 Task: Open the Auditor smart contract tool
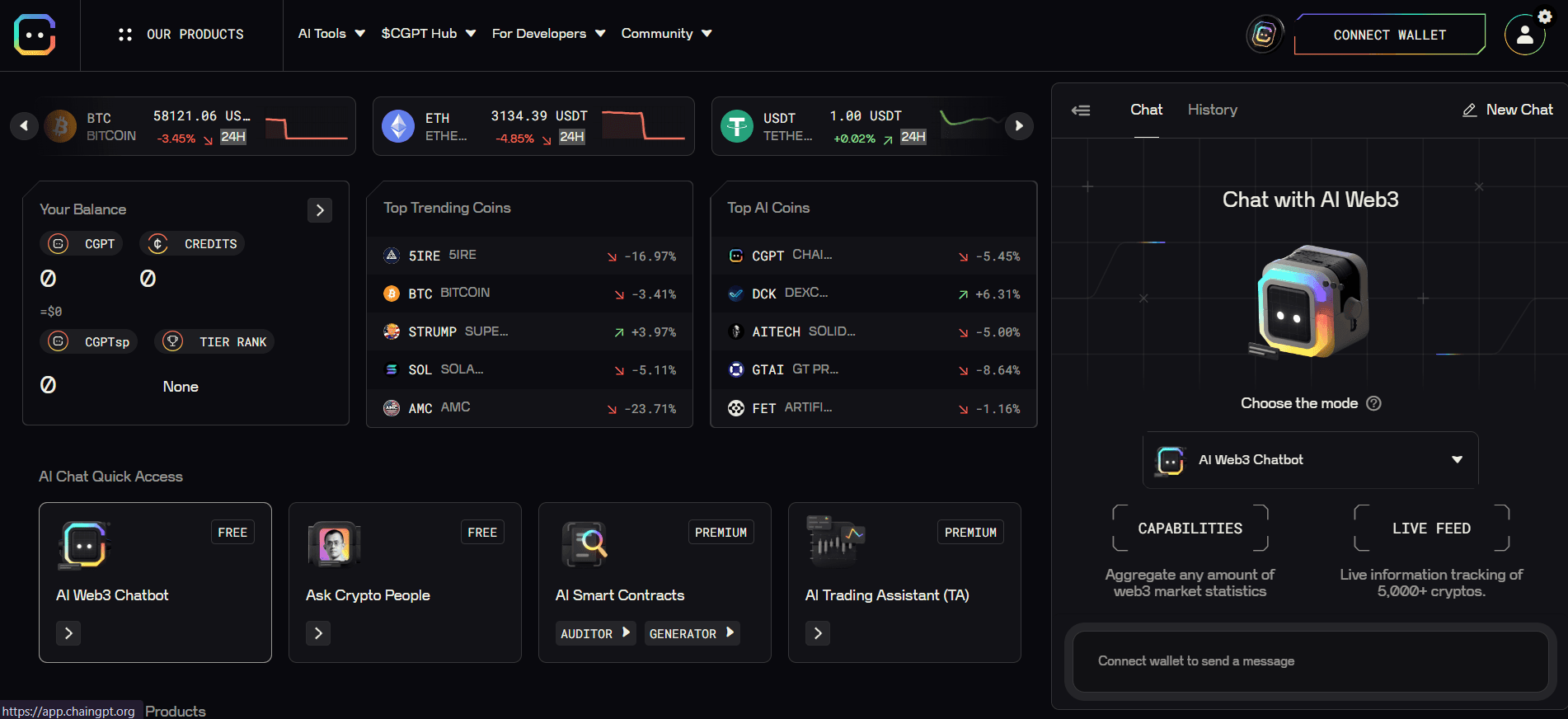click(595, 633)
